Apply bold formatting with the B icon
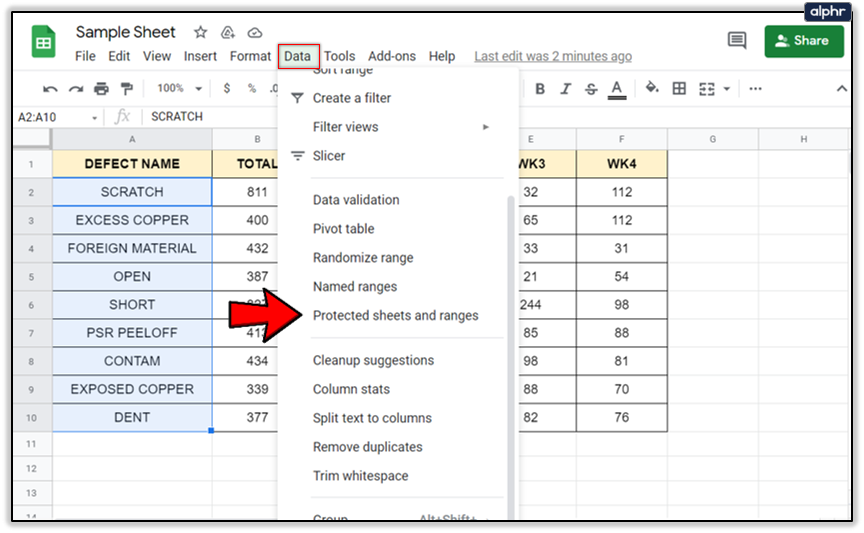This screenshot has height=533, width=864. pyautogui.click(x=540, y=89)
